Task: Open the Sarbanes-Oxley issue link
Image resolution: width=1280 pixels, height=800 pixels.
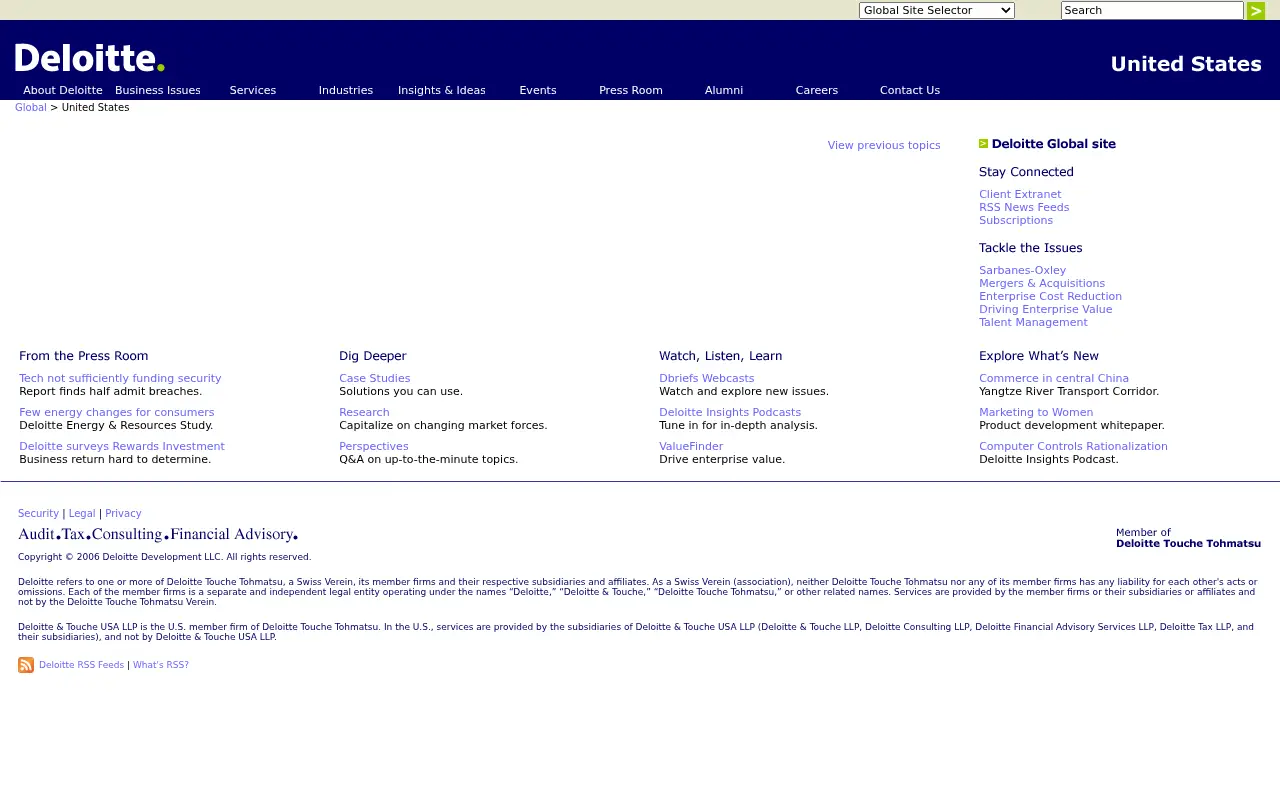Action: click(x=1022, y=271)
